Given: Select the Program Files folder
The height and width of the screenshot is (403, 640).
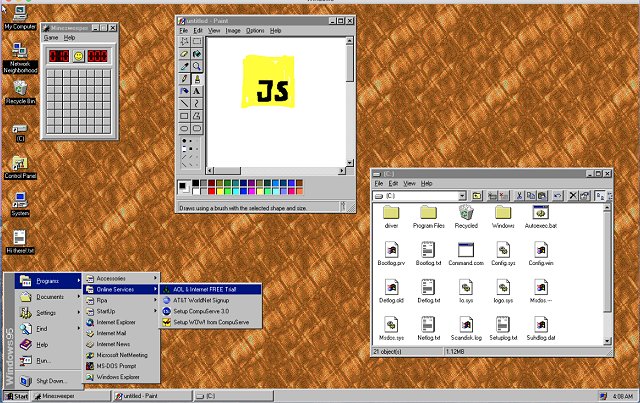Looking at the screenshot, I should pos(428,217).
